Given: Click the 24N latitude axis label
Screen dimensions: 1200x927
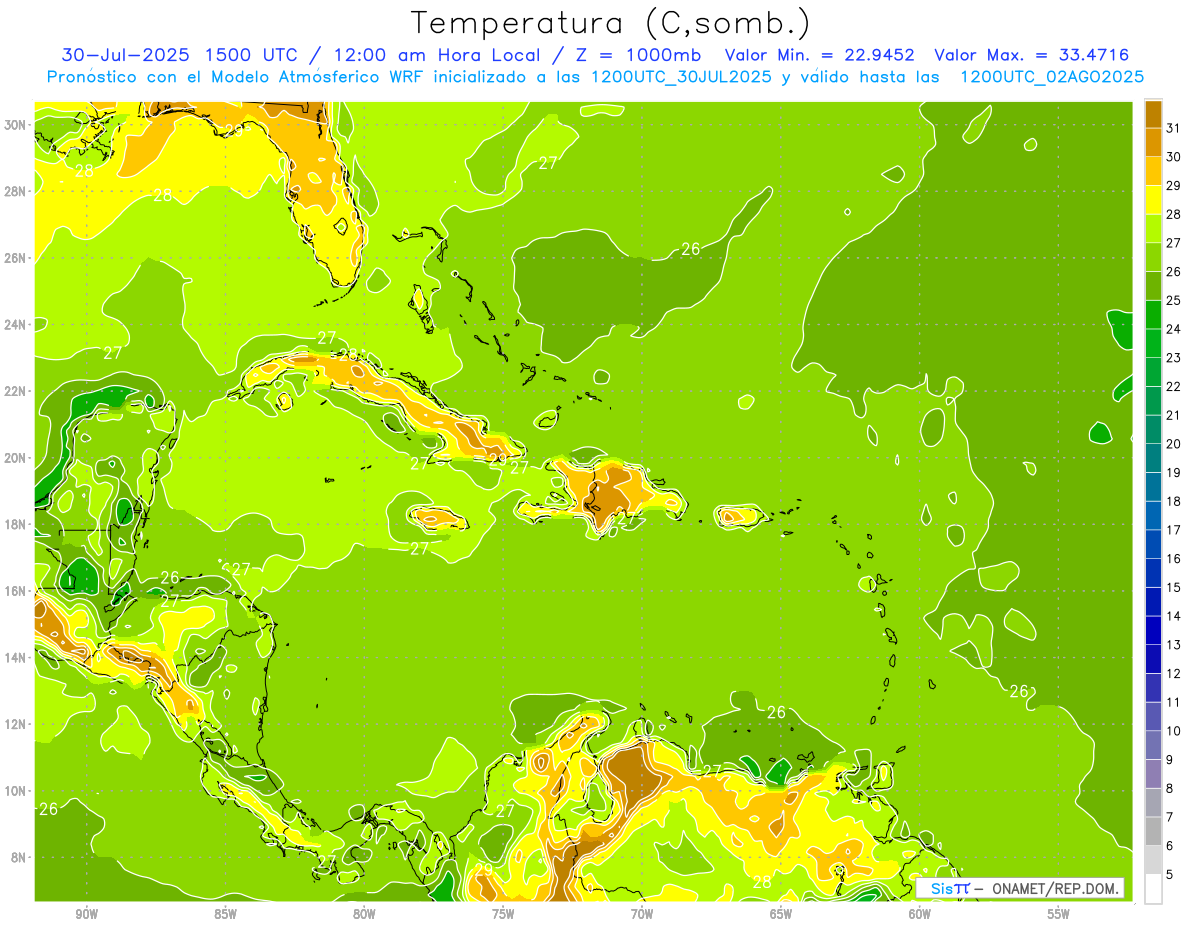Looking at the screenshot, I should [x=16, y=325].
